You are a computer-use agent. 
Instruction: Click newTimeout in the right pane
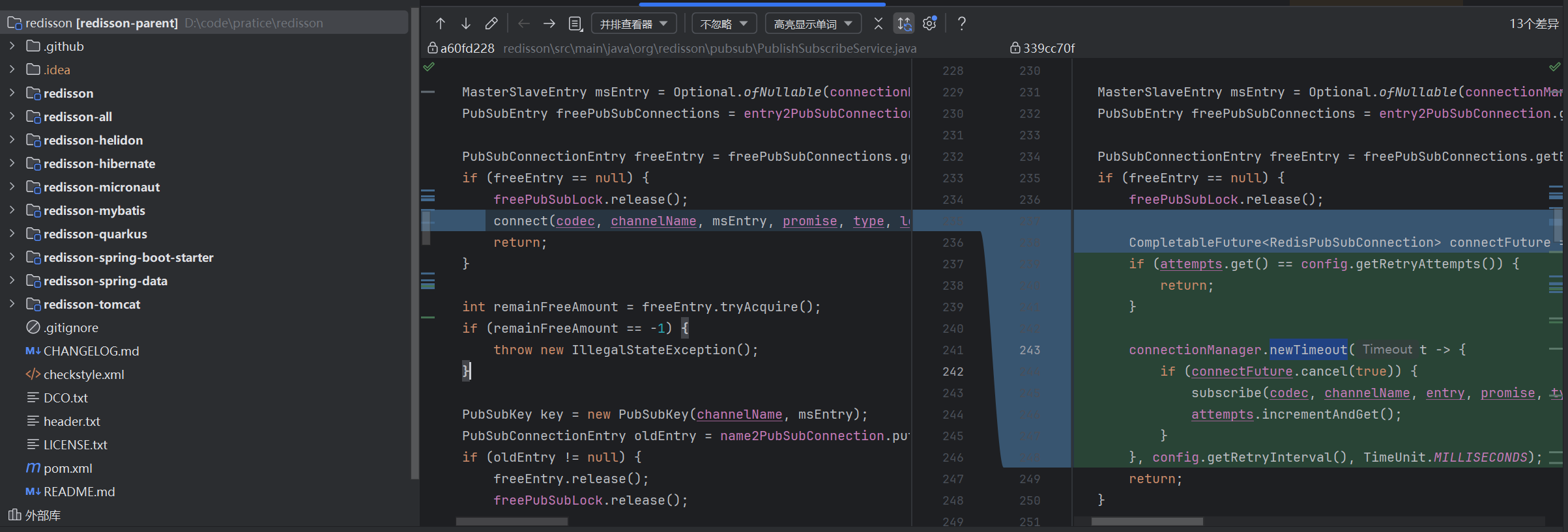(1308, 350)
